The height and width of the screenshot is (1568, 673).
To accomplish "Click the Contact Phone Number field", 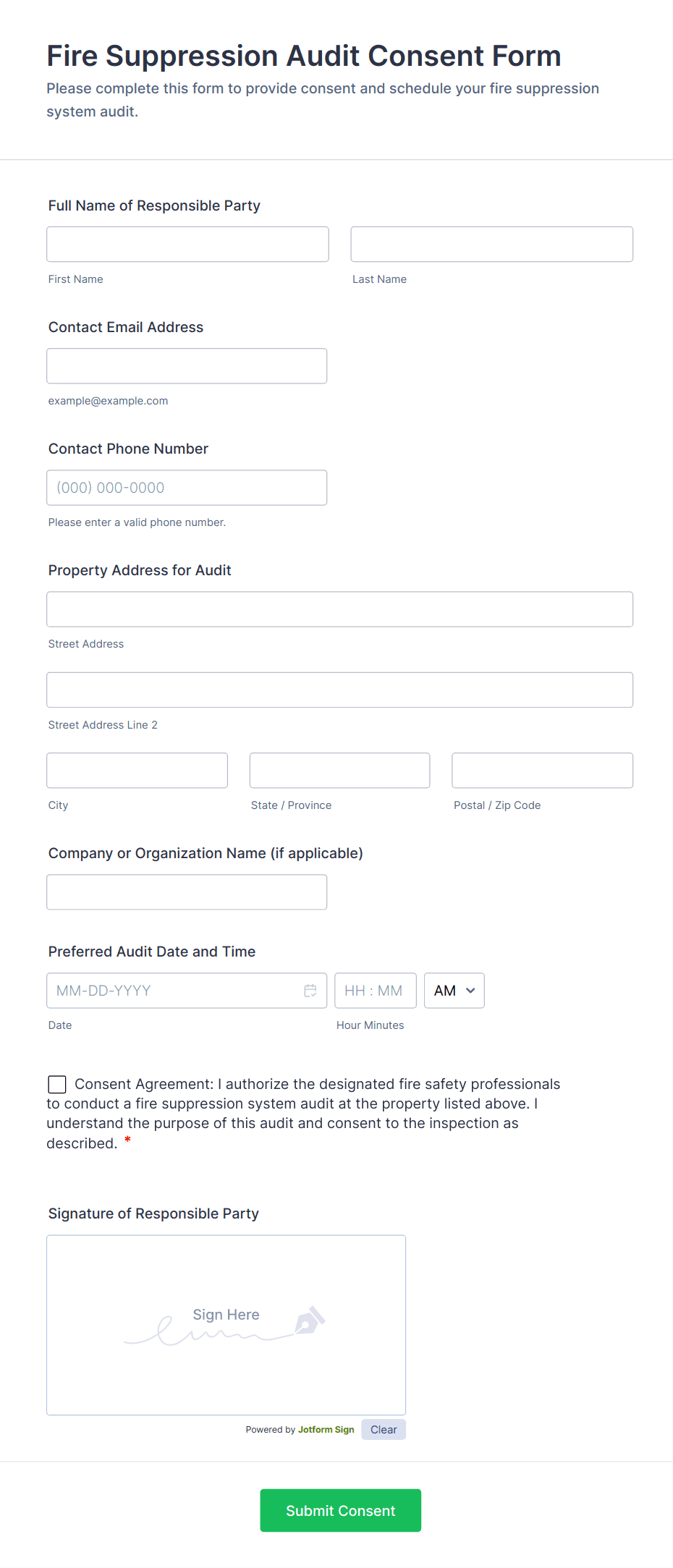I will (186, 487).
